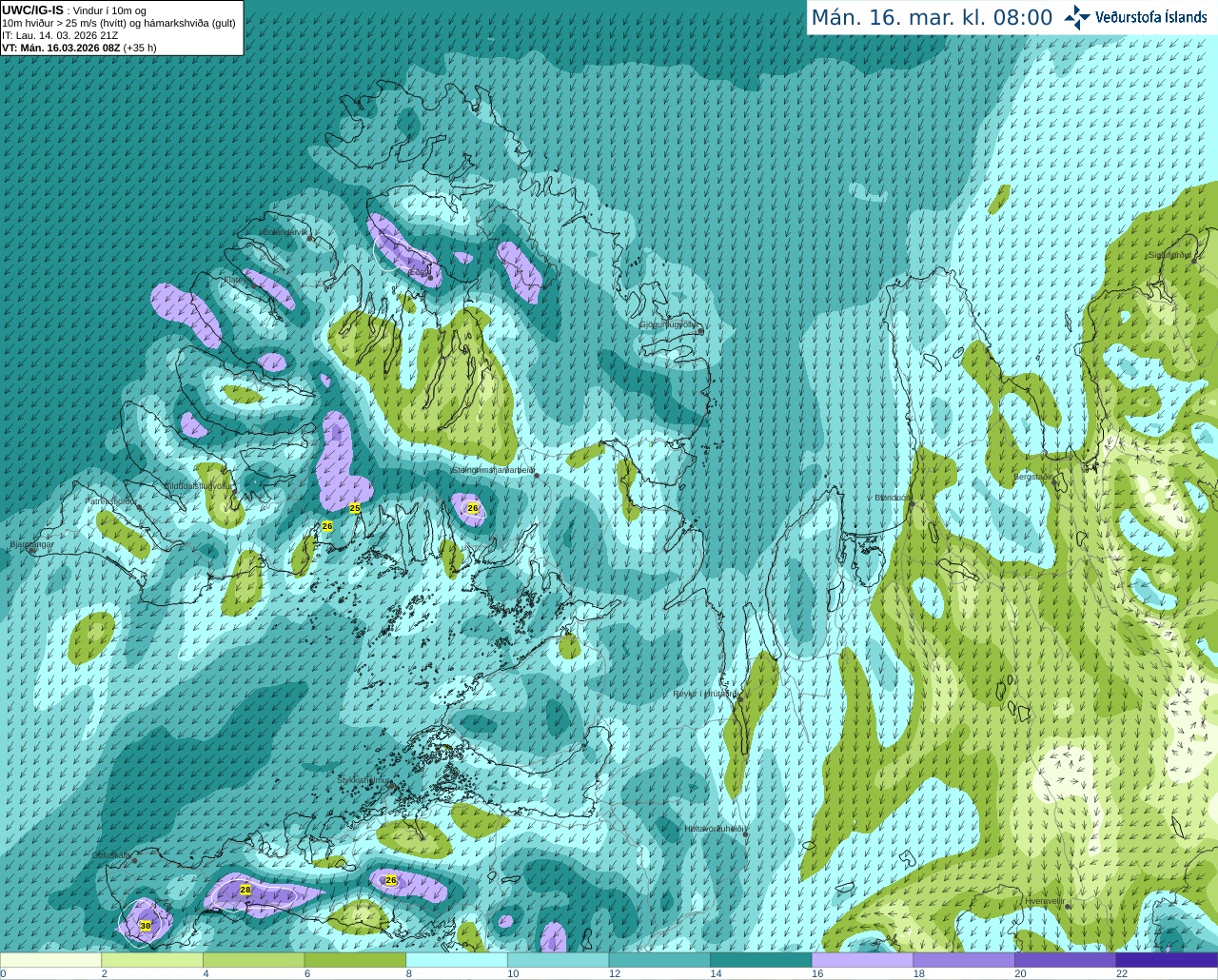The width and height of the screenshot is (1218, 980).
Task: Click the legend scale value 16
Action: click(x=817, y=973)
